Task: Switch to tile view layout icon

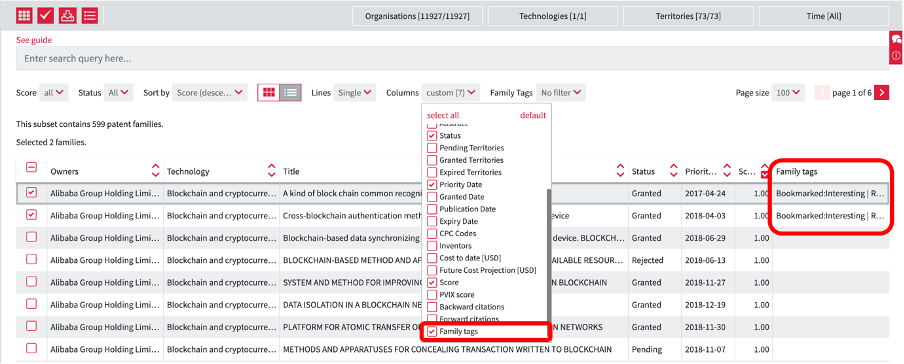Action: point(268,92)
